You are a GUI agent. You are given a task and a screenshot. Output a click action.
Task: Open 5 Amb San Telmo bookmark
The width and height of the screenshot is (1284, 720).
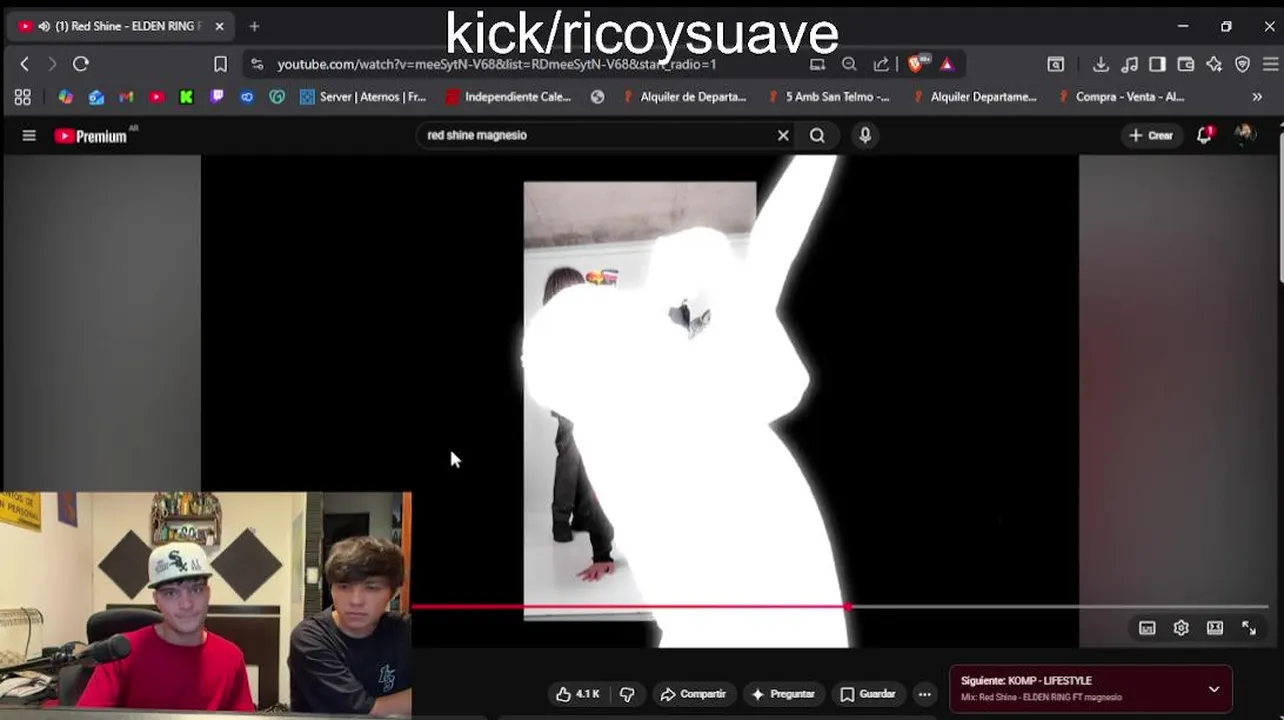(x=829, y=97)
